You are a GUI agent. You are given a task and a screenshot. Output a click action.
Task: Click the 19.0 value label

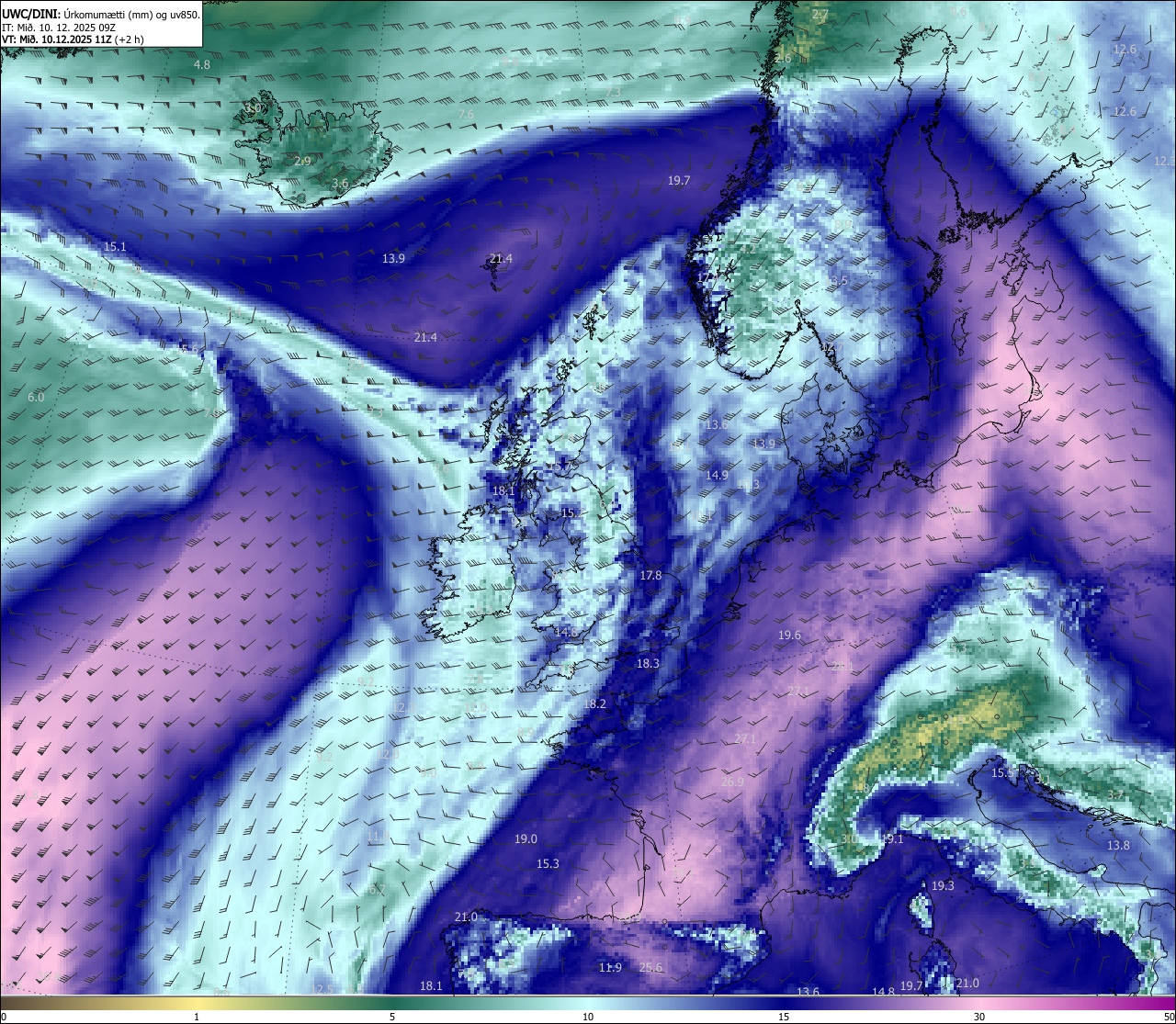point(526,838)
